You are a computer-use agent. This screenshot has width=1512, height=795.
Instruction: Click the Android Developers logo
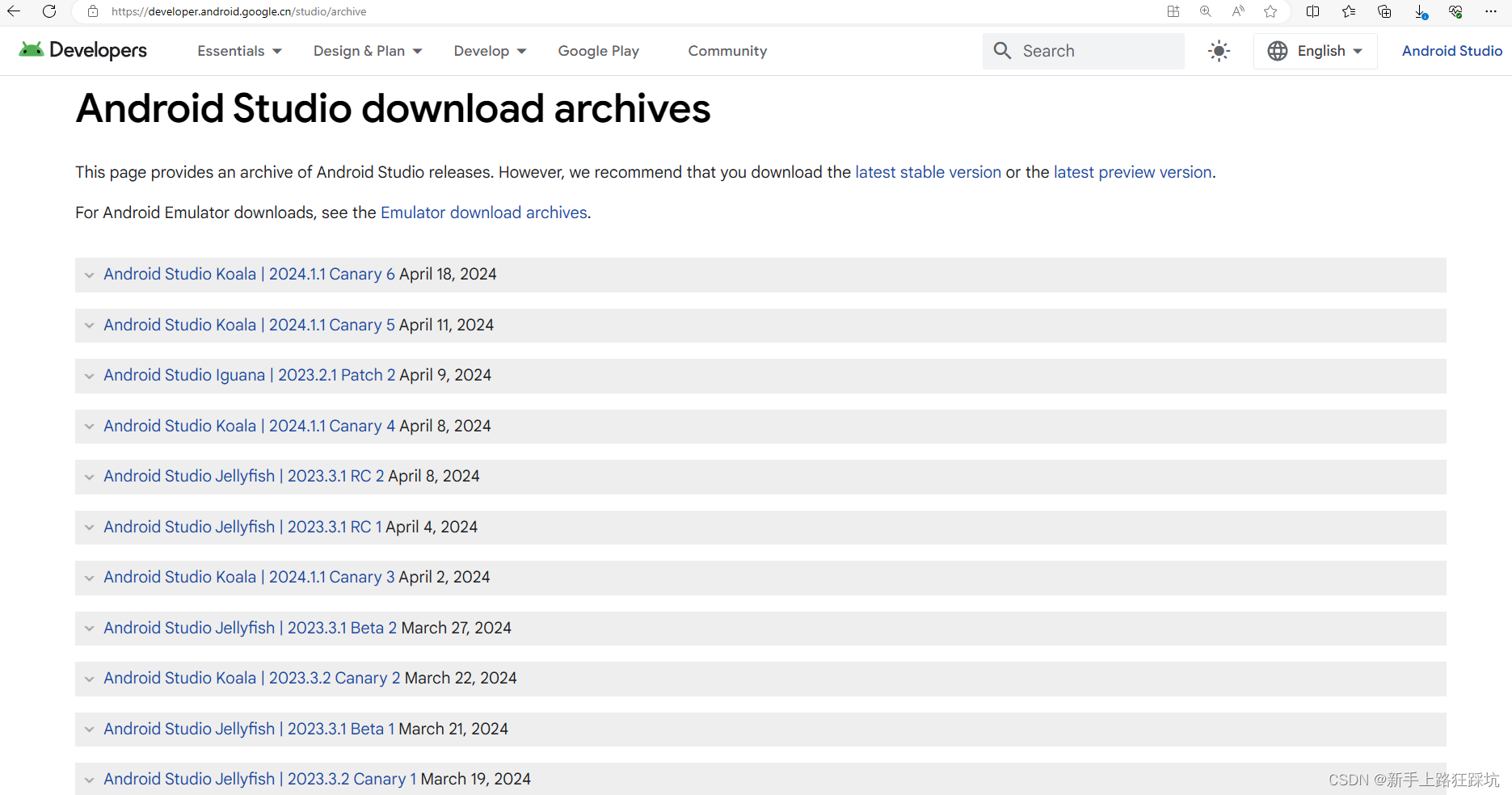[83, 50]
